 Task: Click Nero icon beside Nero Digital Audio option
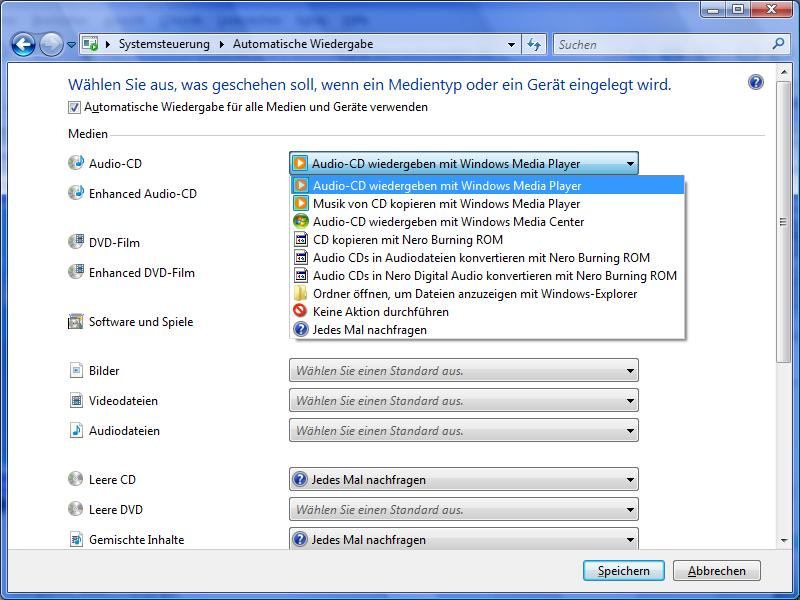[x=301, y=276]
